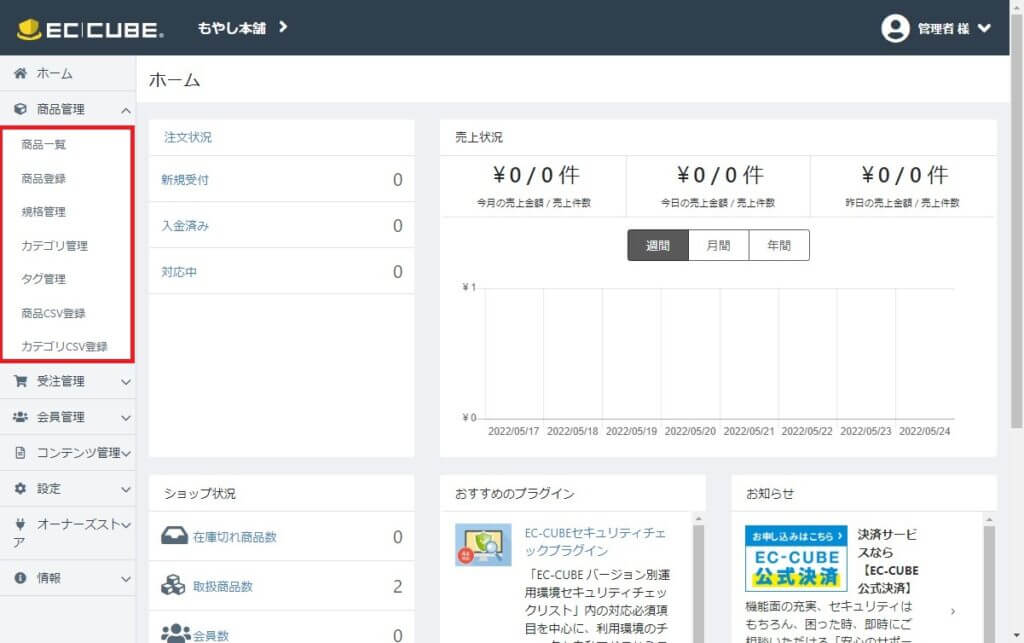
Task: Open 商品一覧 in the sidebar
Action: coord(44,145)
